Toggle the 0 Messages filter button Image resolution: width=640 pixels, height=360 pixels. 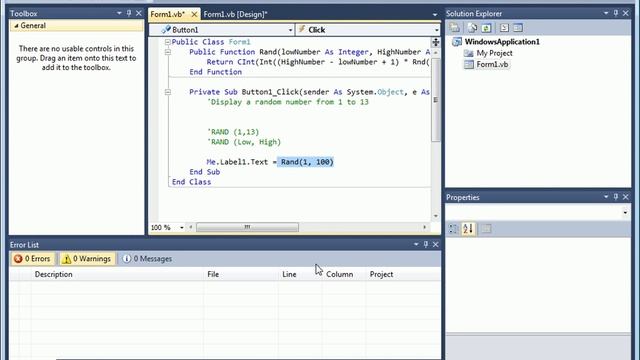147,259
